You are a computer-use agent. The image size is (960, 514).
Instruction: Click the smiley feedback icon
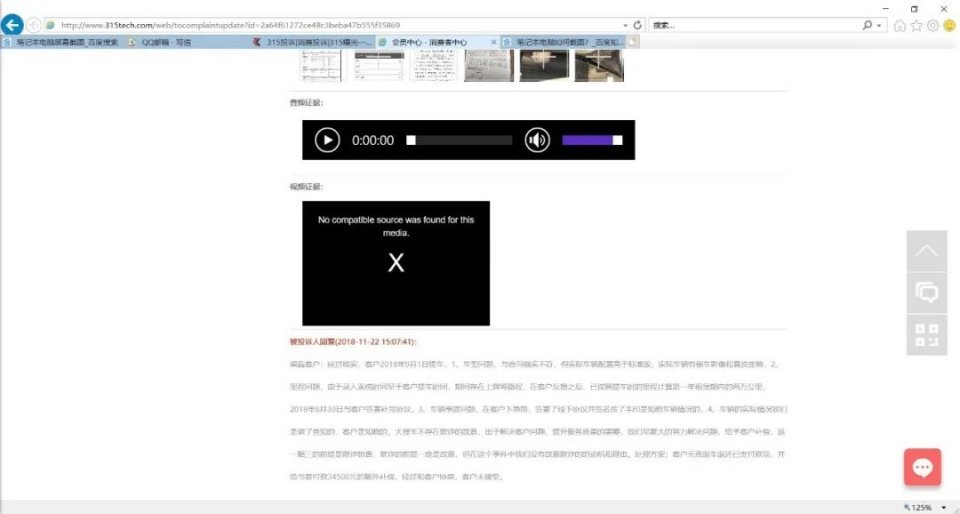(950, 25)
